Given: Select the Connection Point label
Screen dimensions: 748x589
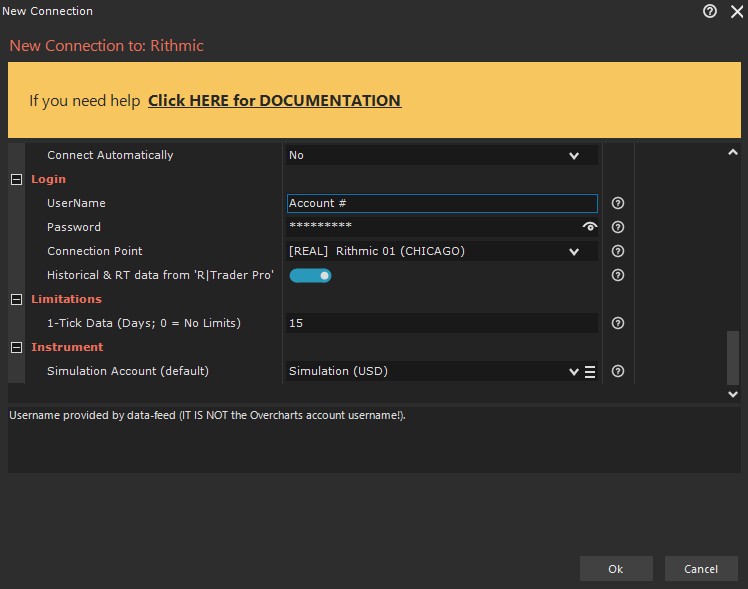Looking at the screenshot, I should coord(94,251).
